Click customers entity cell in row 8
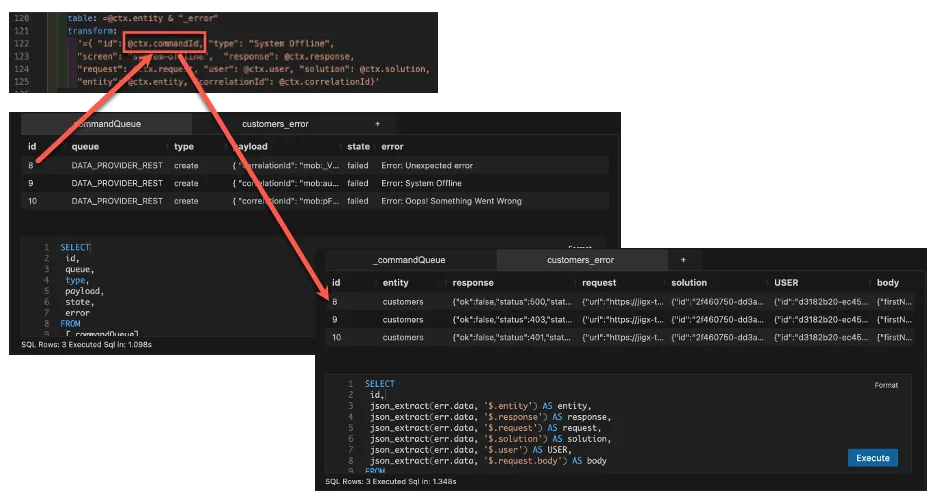The height and width of the screenshot is (491, 927). [x=403, y=302]
